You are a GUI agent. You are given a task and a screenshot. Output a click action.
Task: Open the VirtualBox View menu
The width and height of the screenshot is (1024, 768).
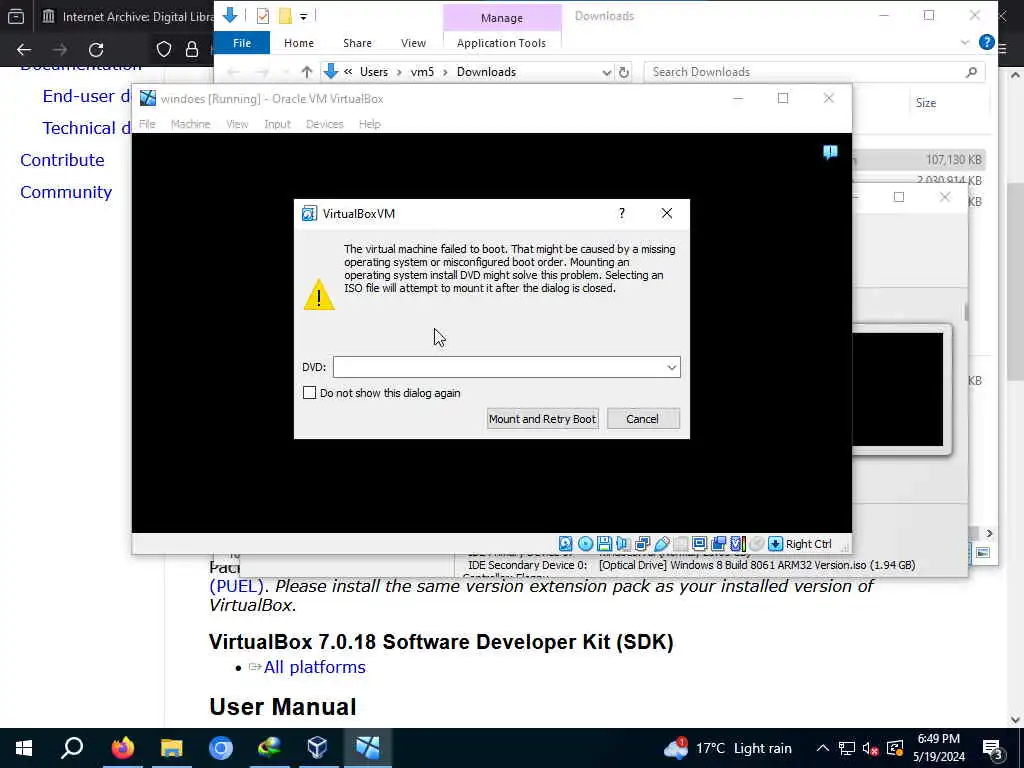pyautogui.click(x=237, y=124)
